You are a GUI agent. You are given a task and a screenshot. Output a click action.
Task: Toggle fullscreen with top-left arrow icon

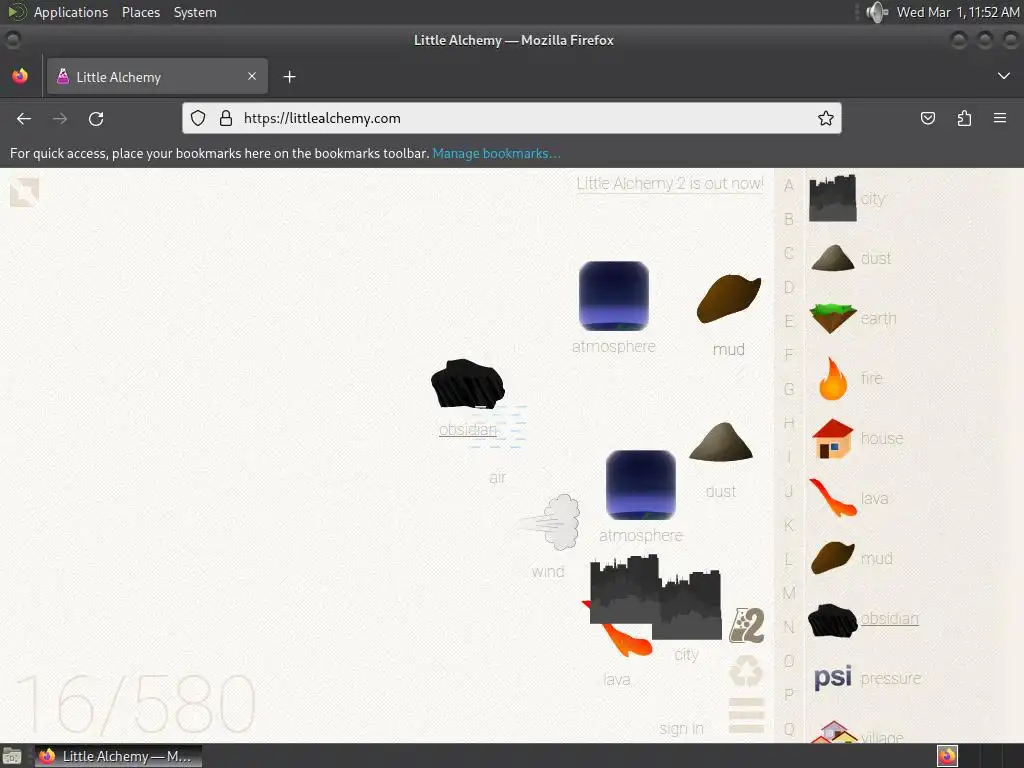click(24, 192)
